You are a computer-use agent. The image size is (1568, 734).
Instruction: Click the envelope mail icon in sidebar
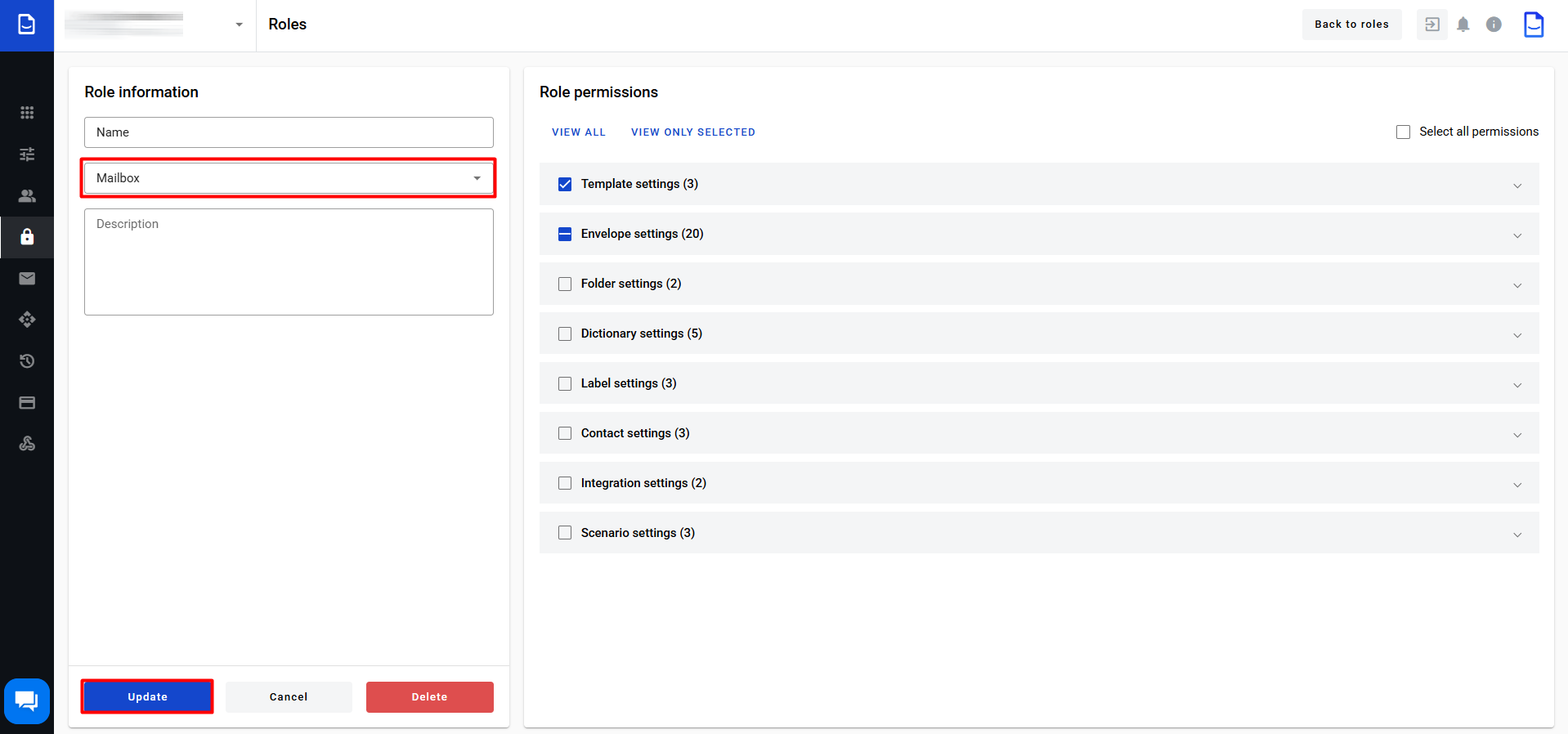tap(27, 279)
